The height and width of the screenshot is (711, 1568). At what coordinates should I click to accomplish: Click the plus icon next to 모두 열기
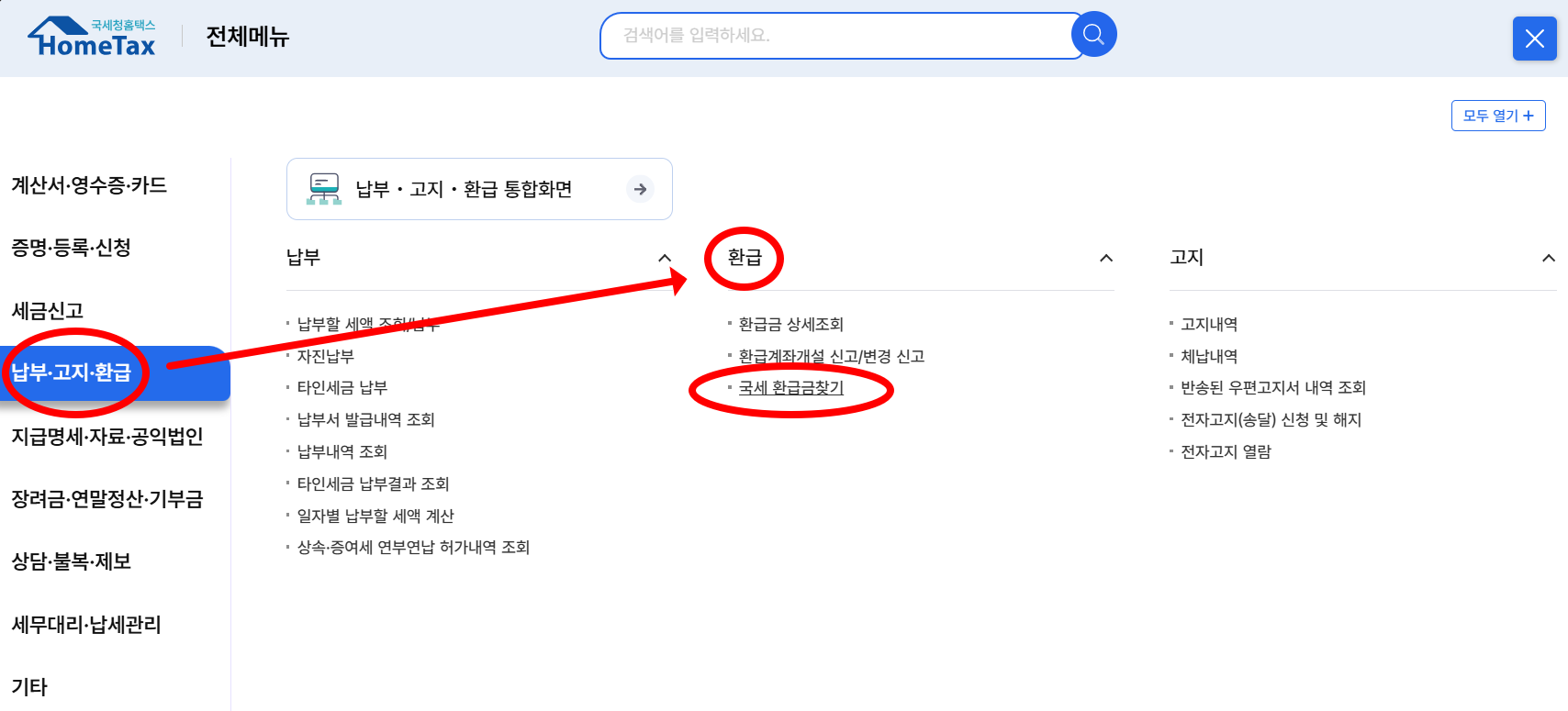1528,116
